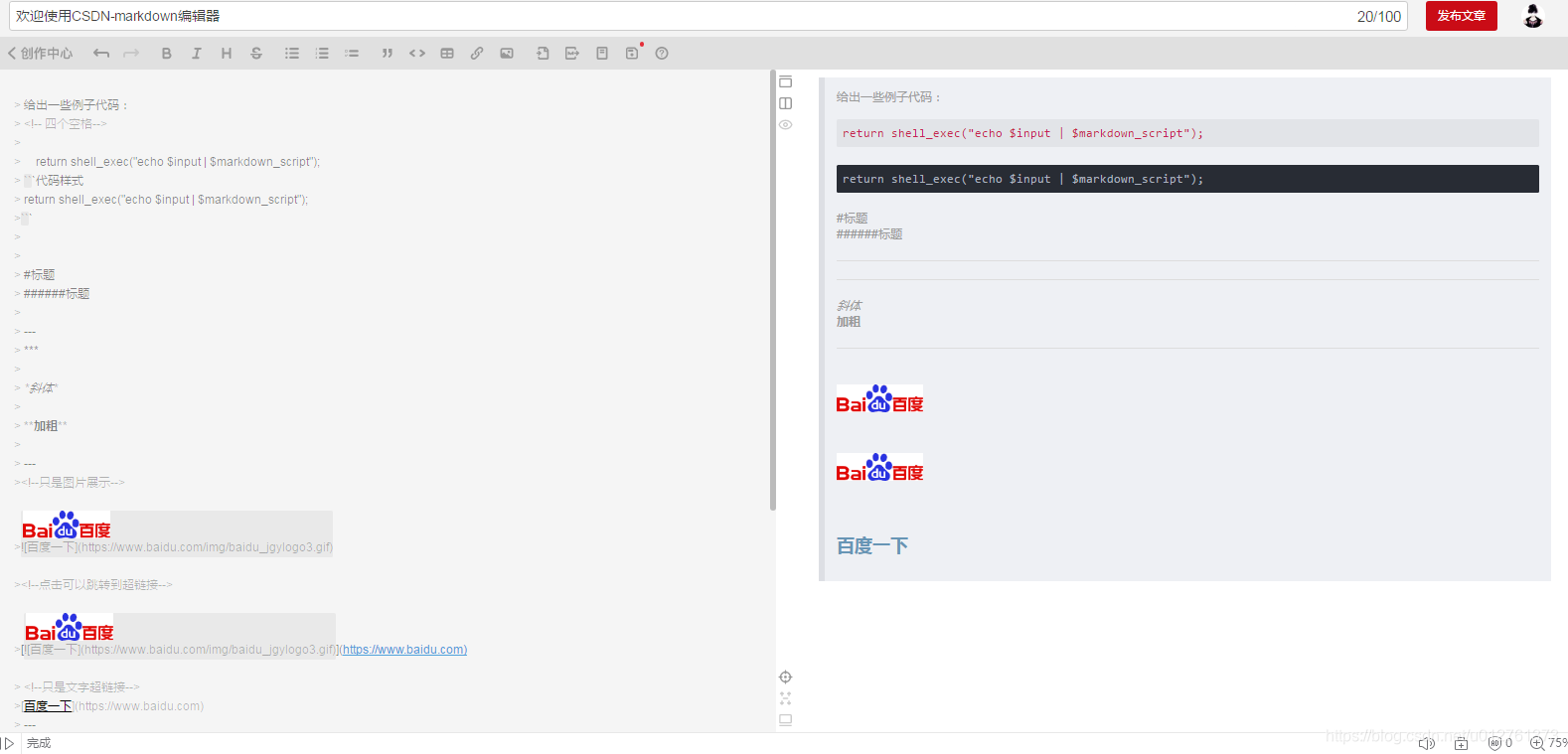
Task: Apply bold formatting
Action: (166, 54)
